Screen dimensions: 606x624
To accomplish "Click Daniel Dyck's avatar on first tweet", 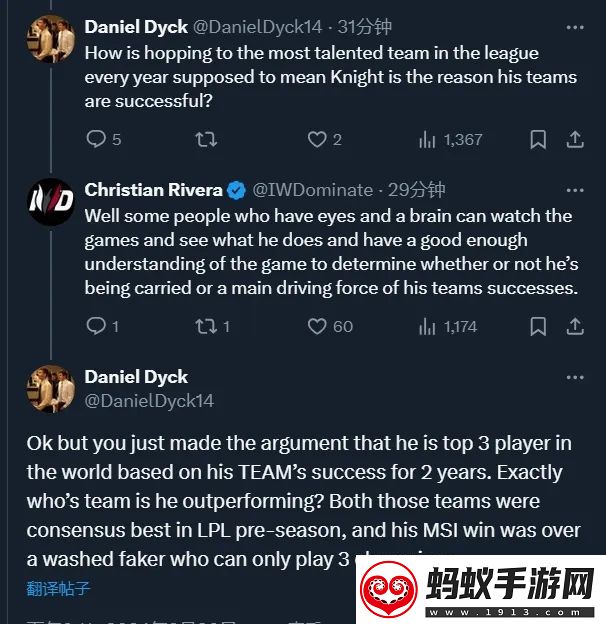I will [51, 39].
